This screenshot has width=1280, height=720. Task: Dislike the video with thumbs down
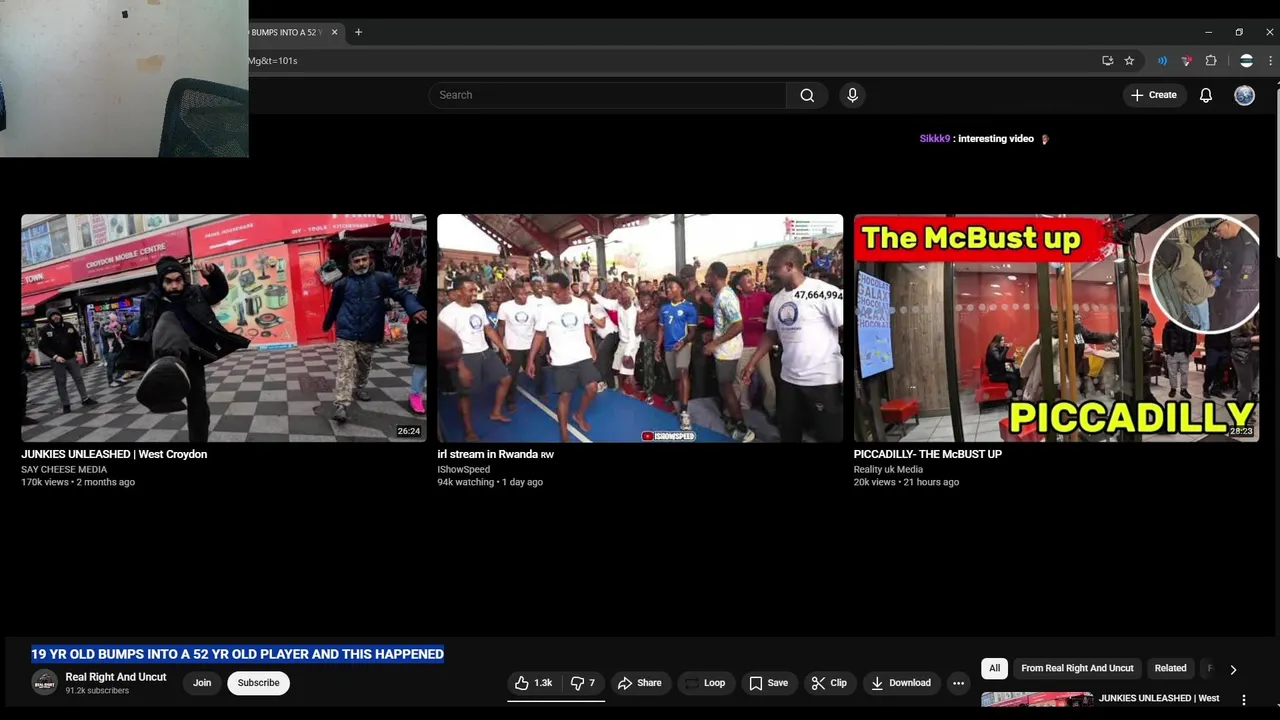(x=582, y=683)
